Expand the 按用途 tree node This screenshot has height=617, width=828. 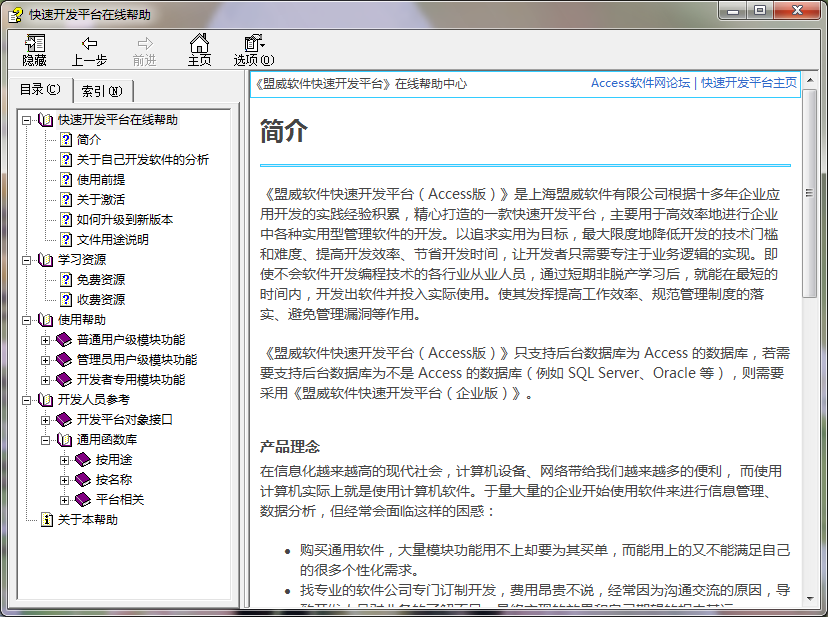click(64, 460)
